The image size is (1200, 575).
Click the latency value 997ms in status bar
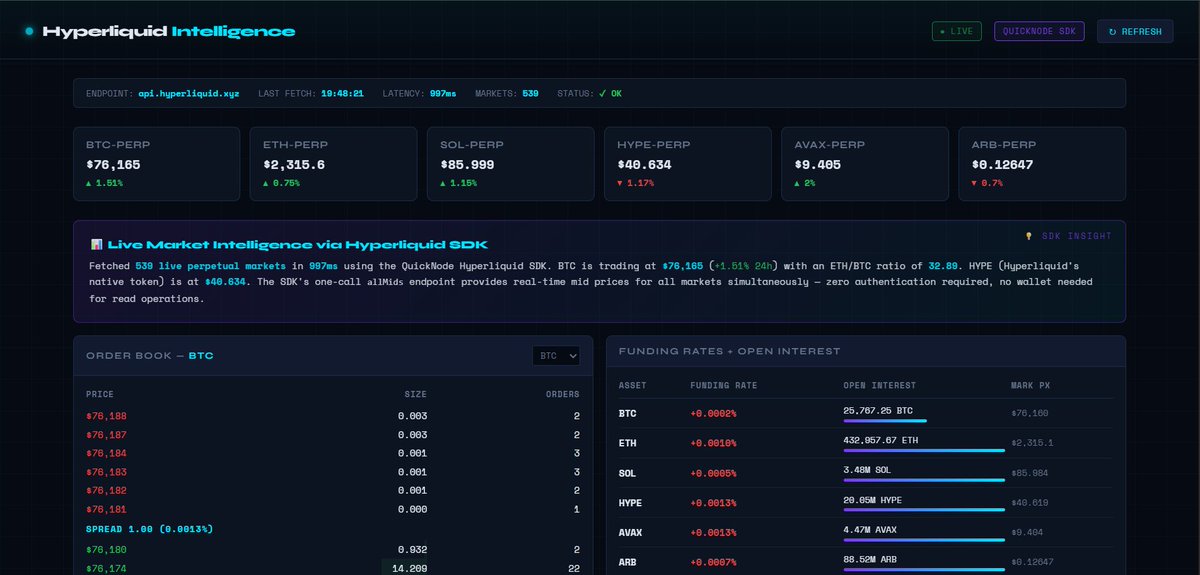pyautogui.click(x=443, y=93)
